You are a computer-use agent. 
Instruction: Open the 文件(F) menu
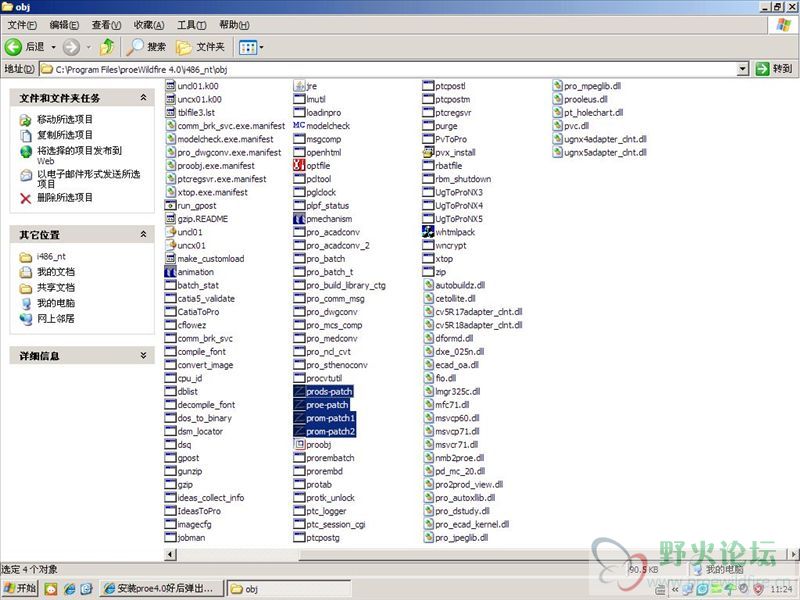[22, 24]
